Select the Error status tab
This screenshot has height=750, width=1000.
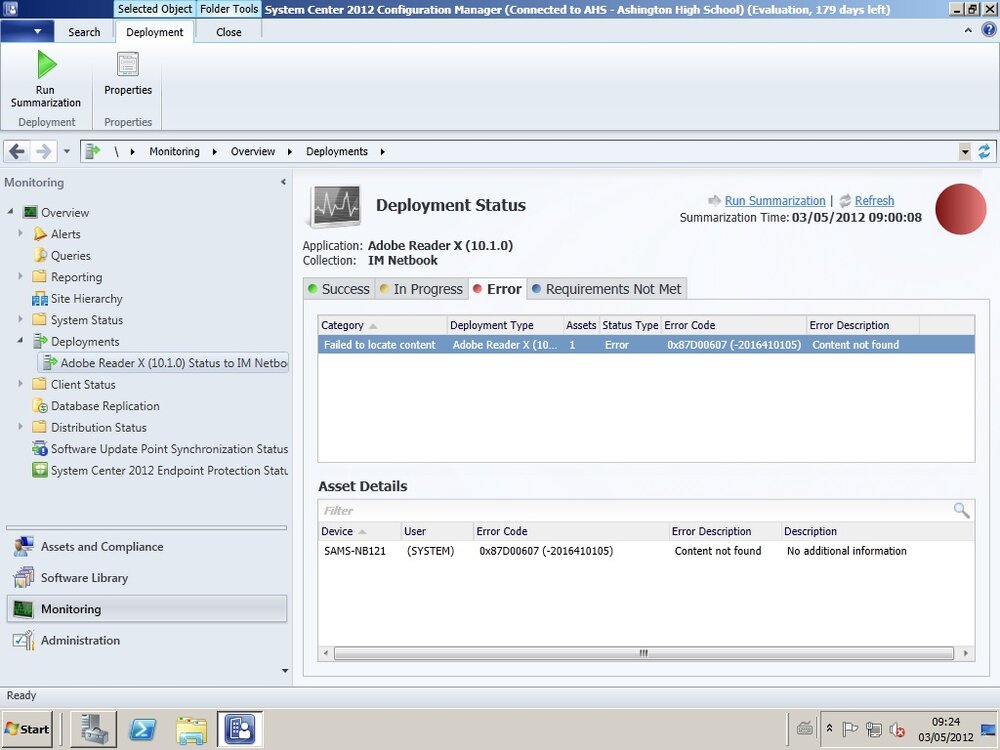[497, 289]
